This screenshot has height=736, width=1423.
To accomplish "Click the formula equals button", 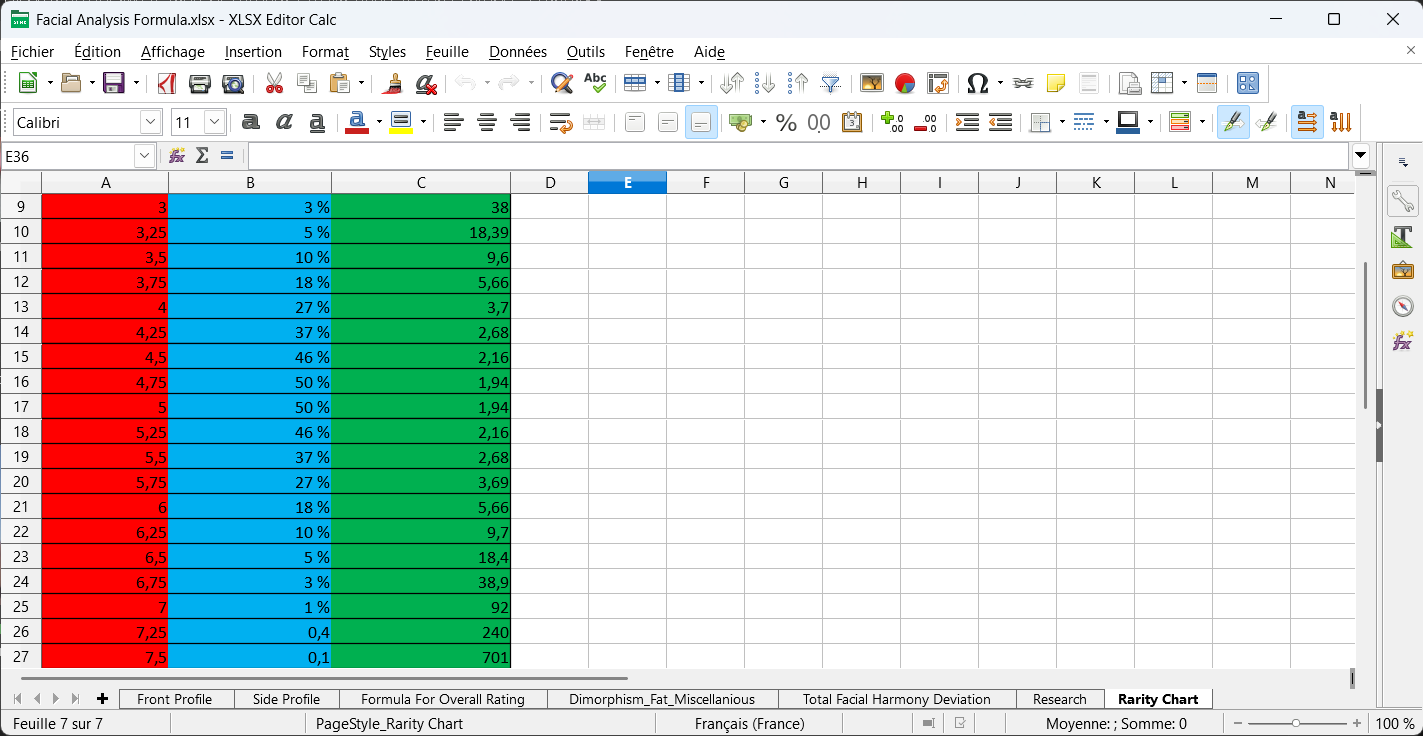I will (227, 156).
